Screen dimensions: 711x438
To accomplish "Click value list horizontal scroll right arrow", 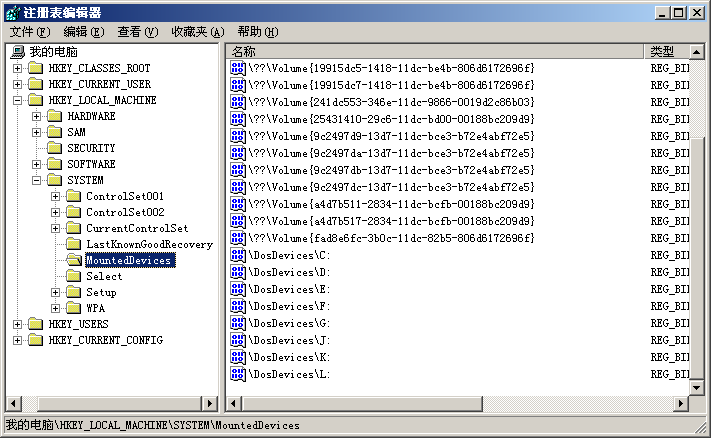I will pos(681,403).
